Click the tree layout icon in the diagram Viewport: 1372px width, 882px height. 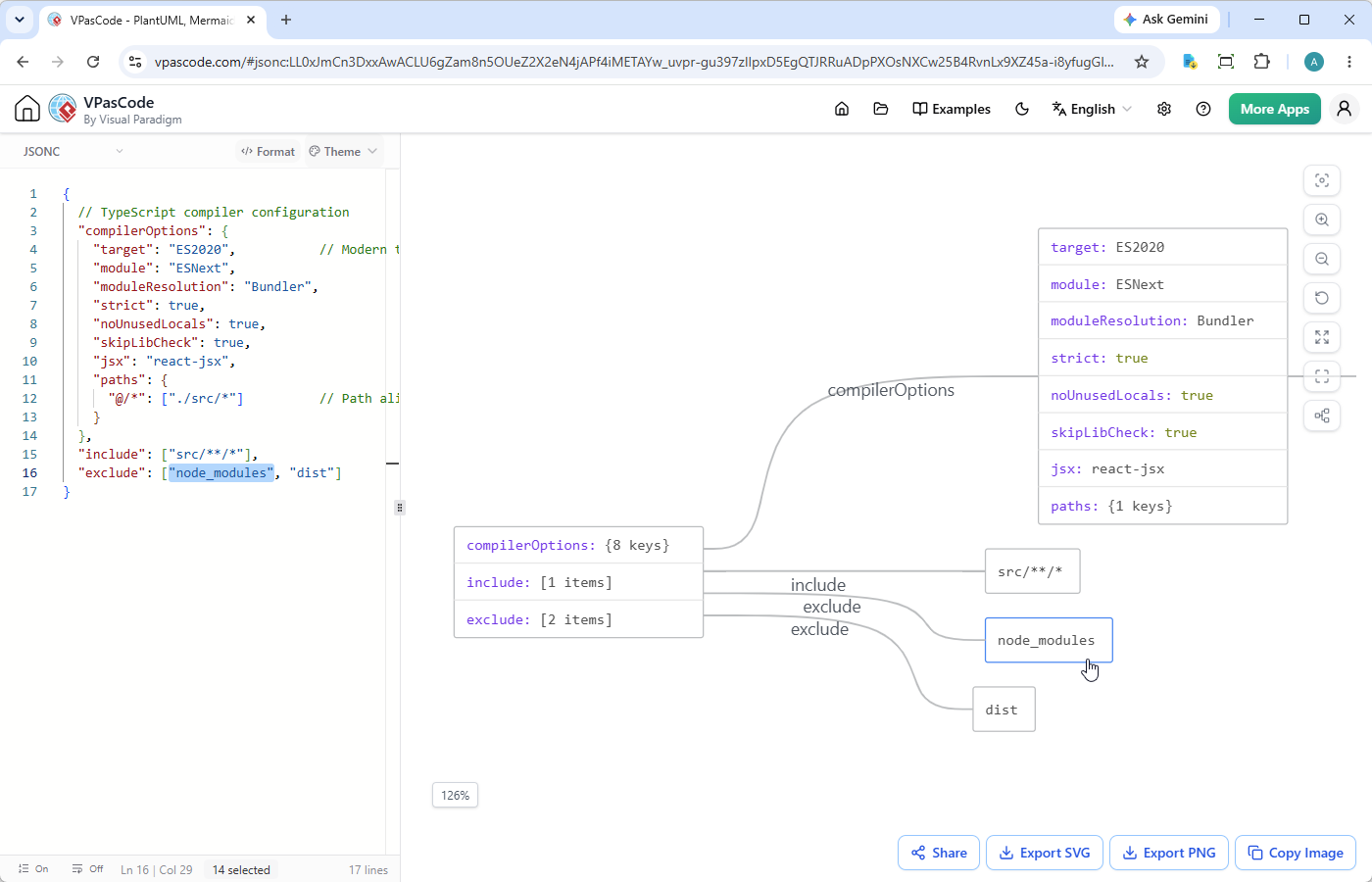[x=1322, y=416]
